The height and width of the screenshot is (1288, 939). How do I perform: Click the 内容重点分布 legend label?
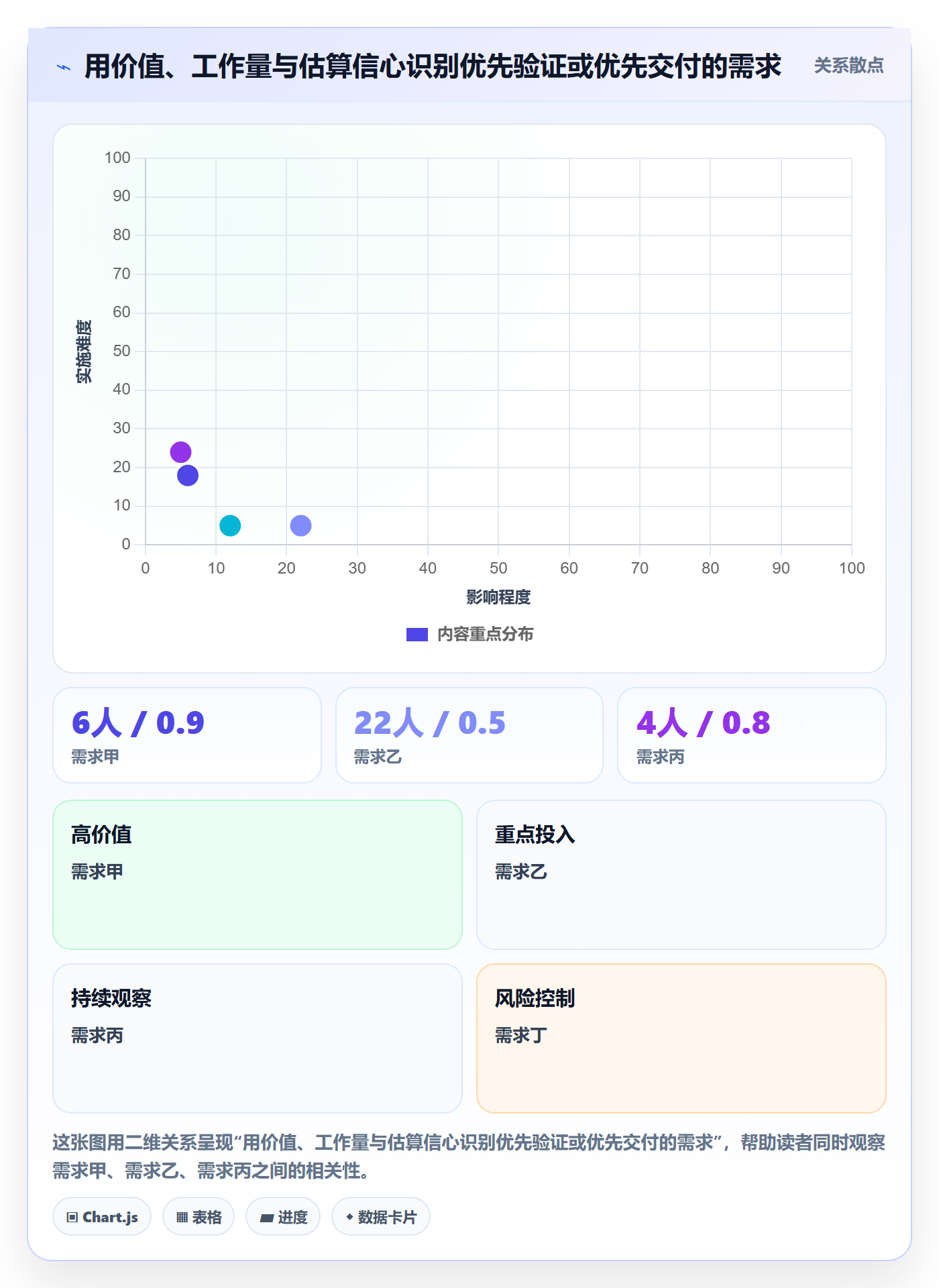[x=485, y=635]
